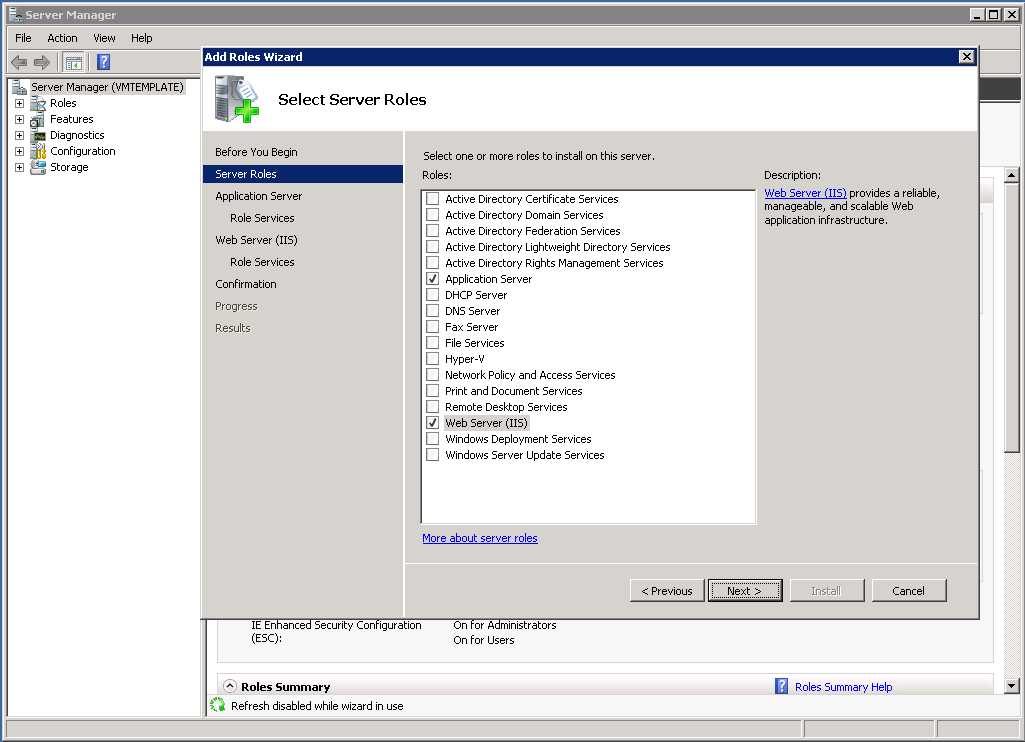Expand the Roles tree node
Image resolution: width=1025 pixels, height=742 pixels.
click(20, 103)
